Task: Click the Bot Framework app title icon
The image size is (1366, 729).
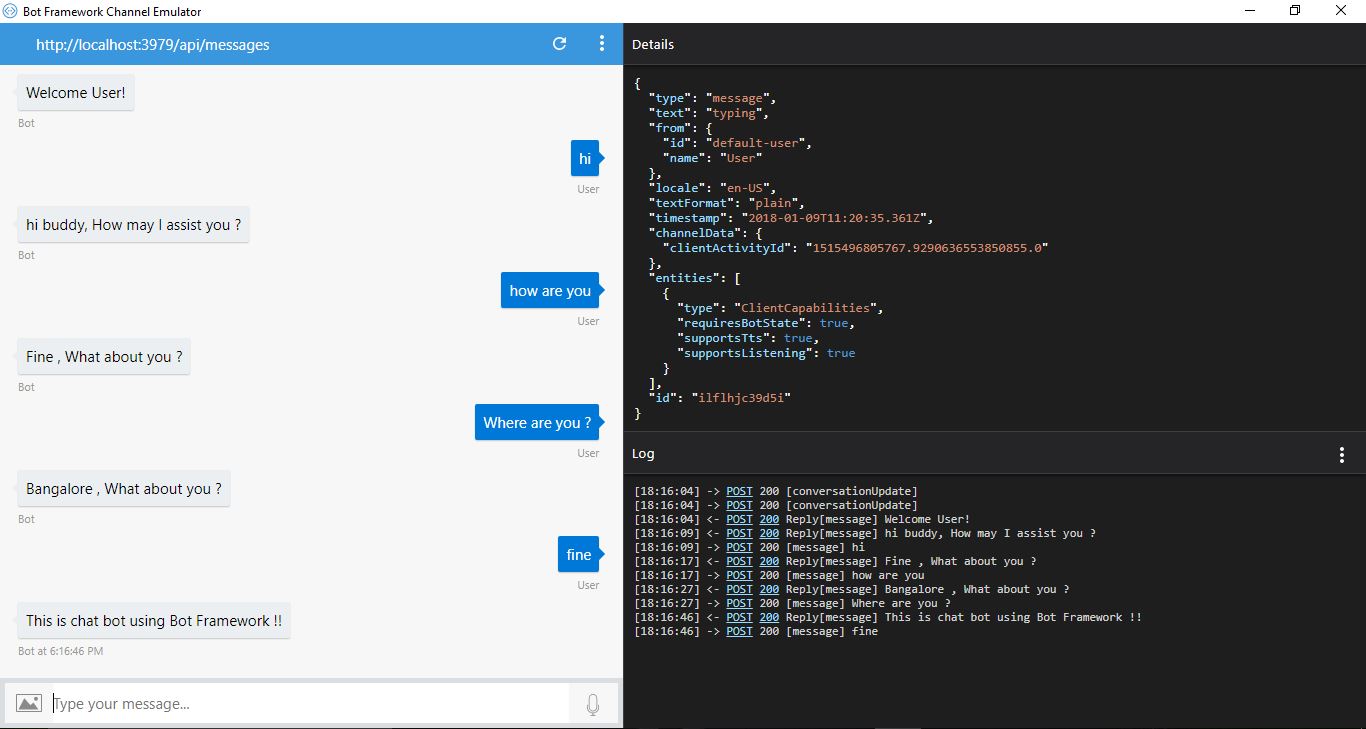Action: click(x=11, y=11)
